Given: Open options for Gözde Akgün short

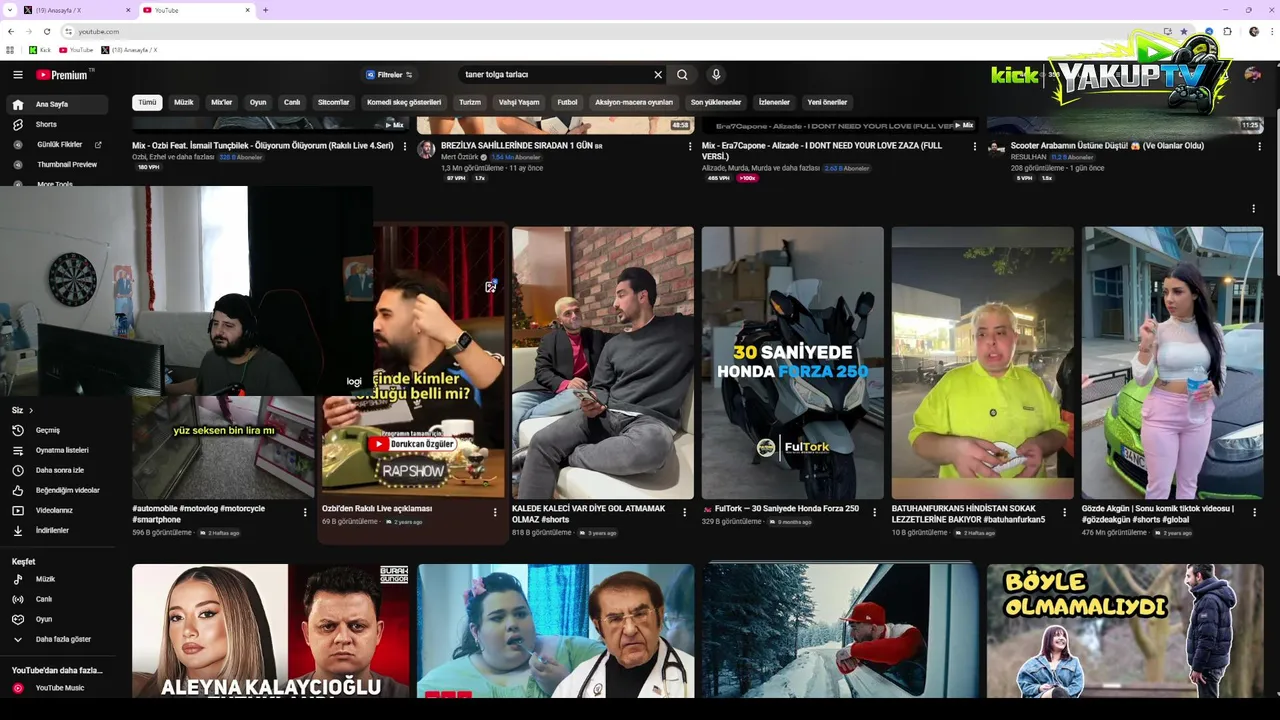Looking at the screenshot, I should [1255, 512].
